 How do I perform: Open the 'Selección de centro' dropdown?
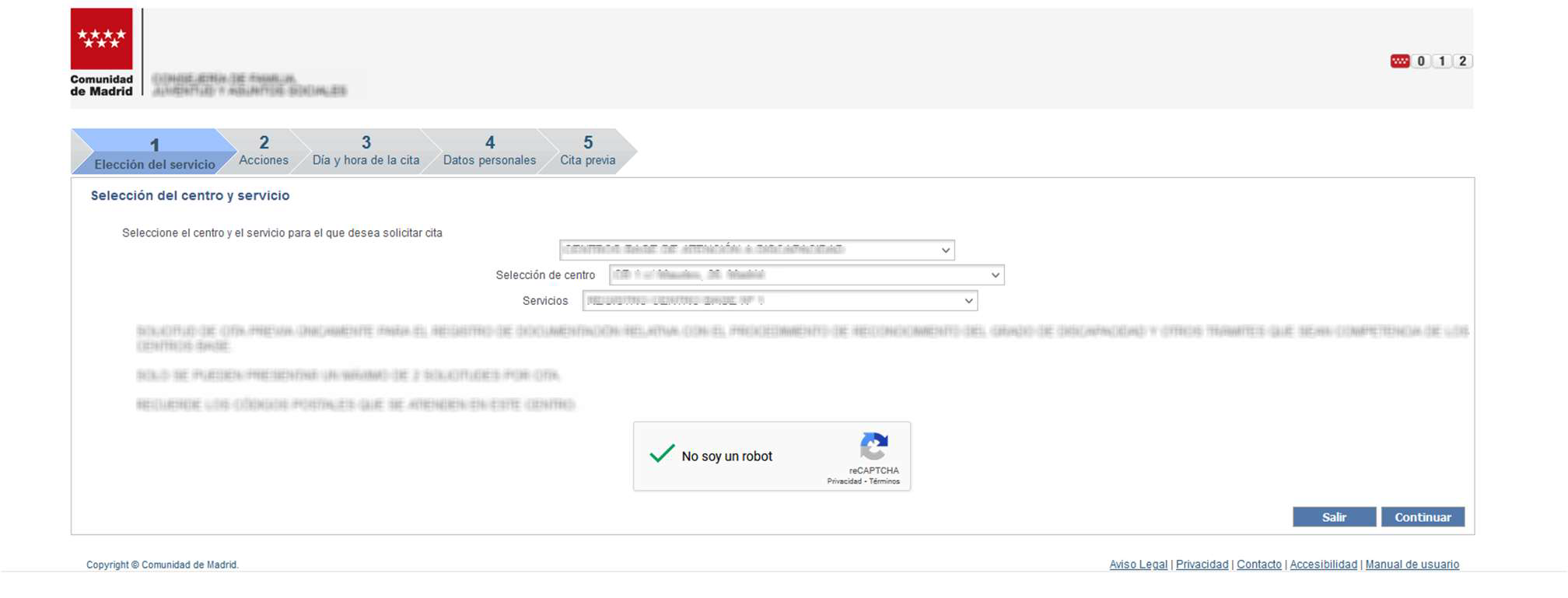click(x=806, y=275)
